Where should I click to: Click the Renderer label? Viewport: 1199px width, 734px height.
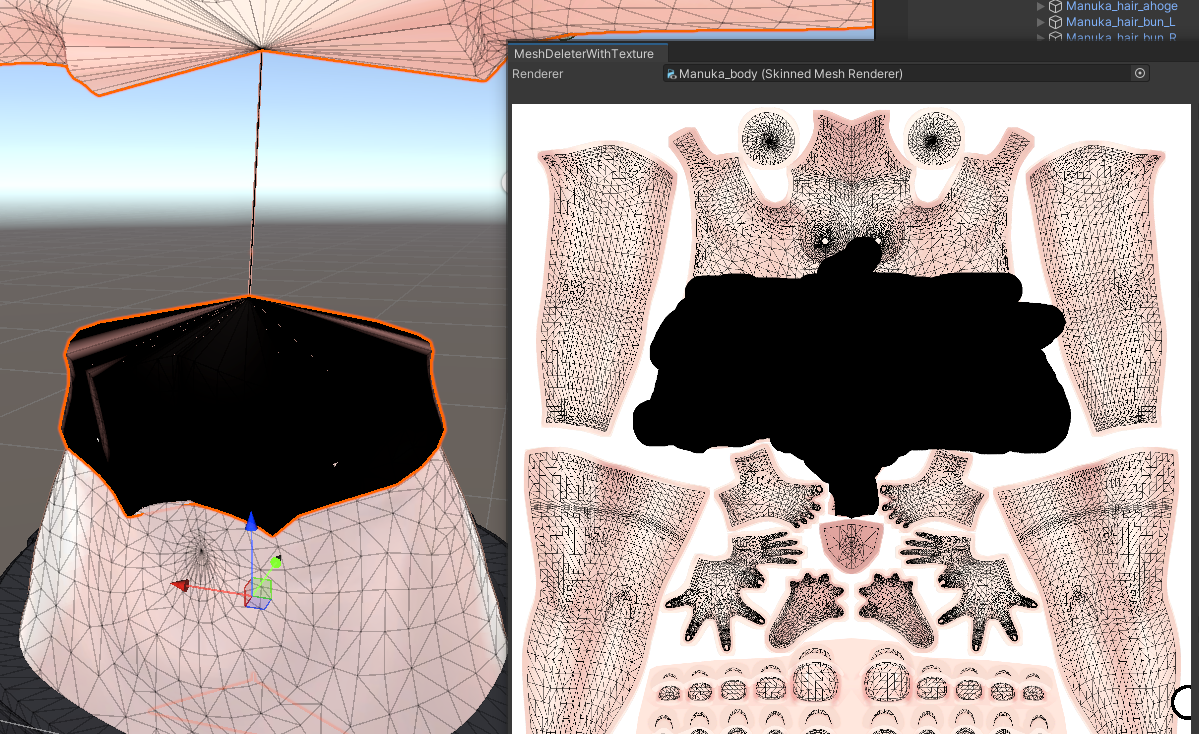tap(537, 74)
